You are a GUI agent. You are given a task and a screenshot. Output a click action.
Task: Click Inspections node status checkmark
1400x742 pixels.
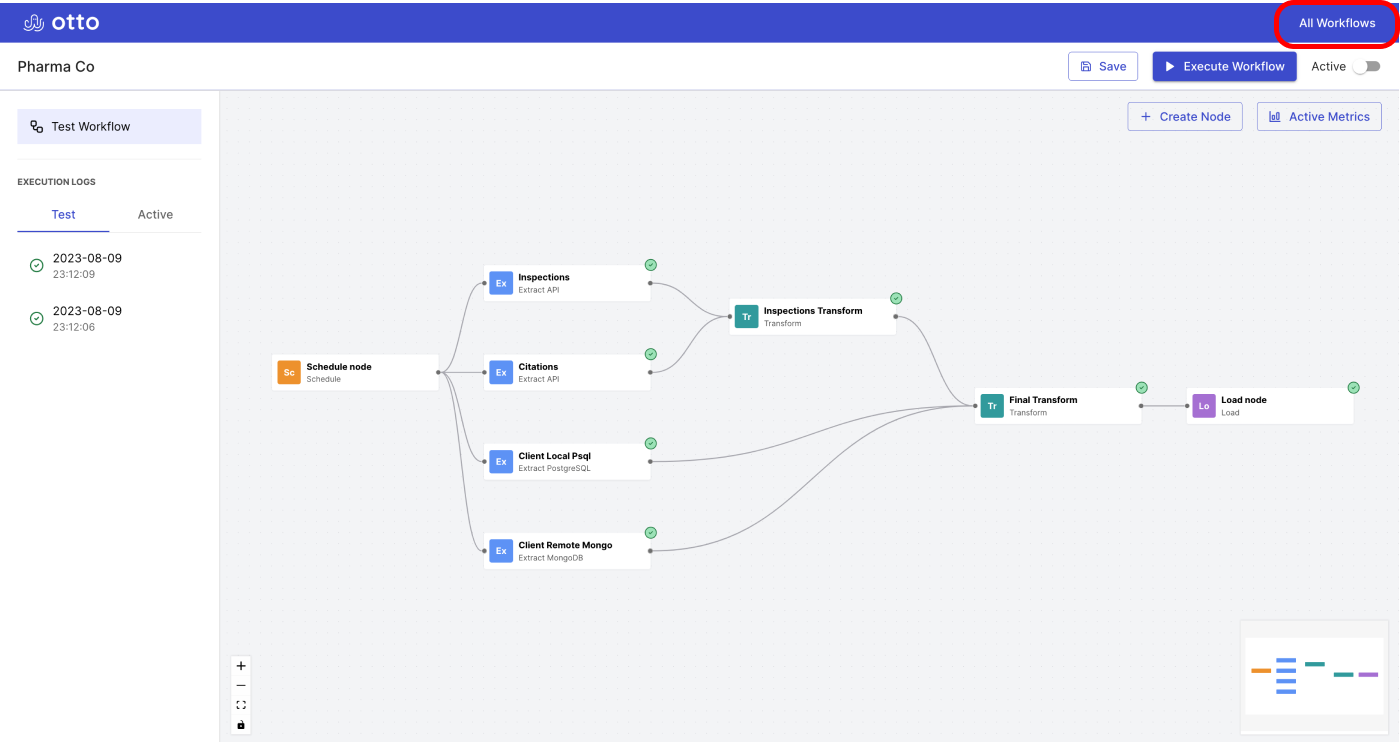[x=651, y=265]
